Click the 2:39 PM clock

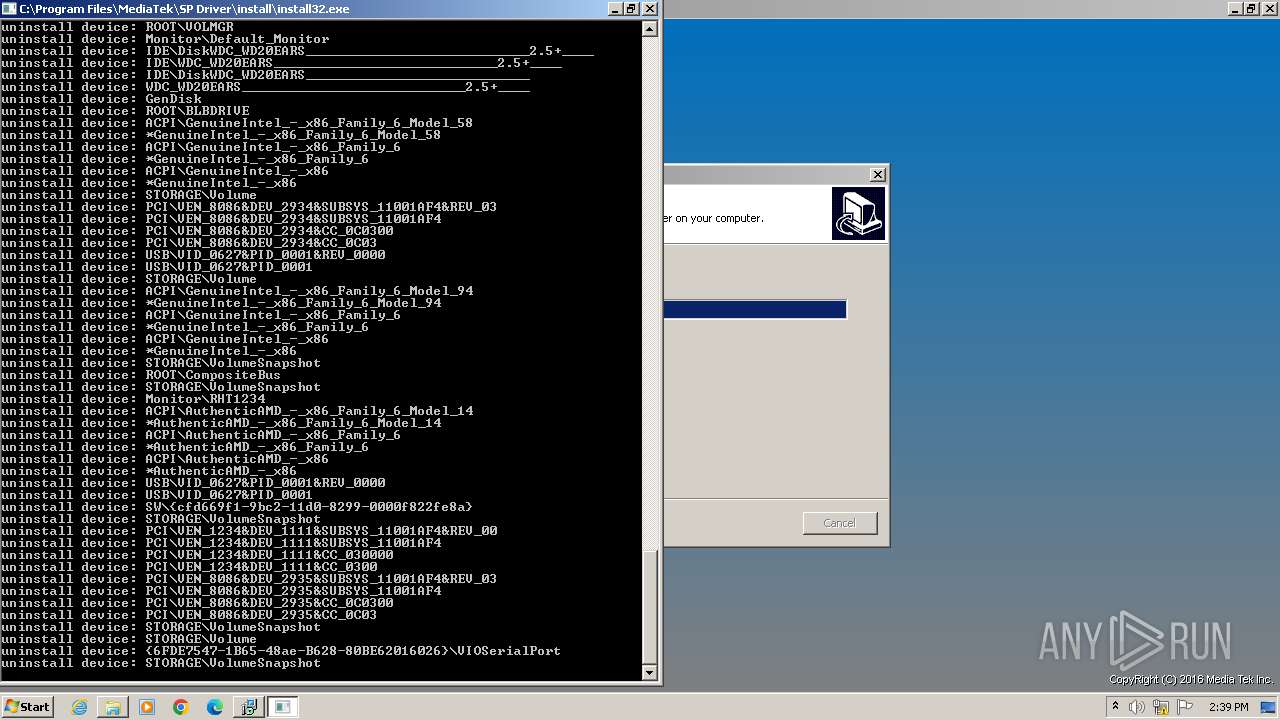click(x=1228, y=707)
